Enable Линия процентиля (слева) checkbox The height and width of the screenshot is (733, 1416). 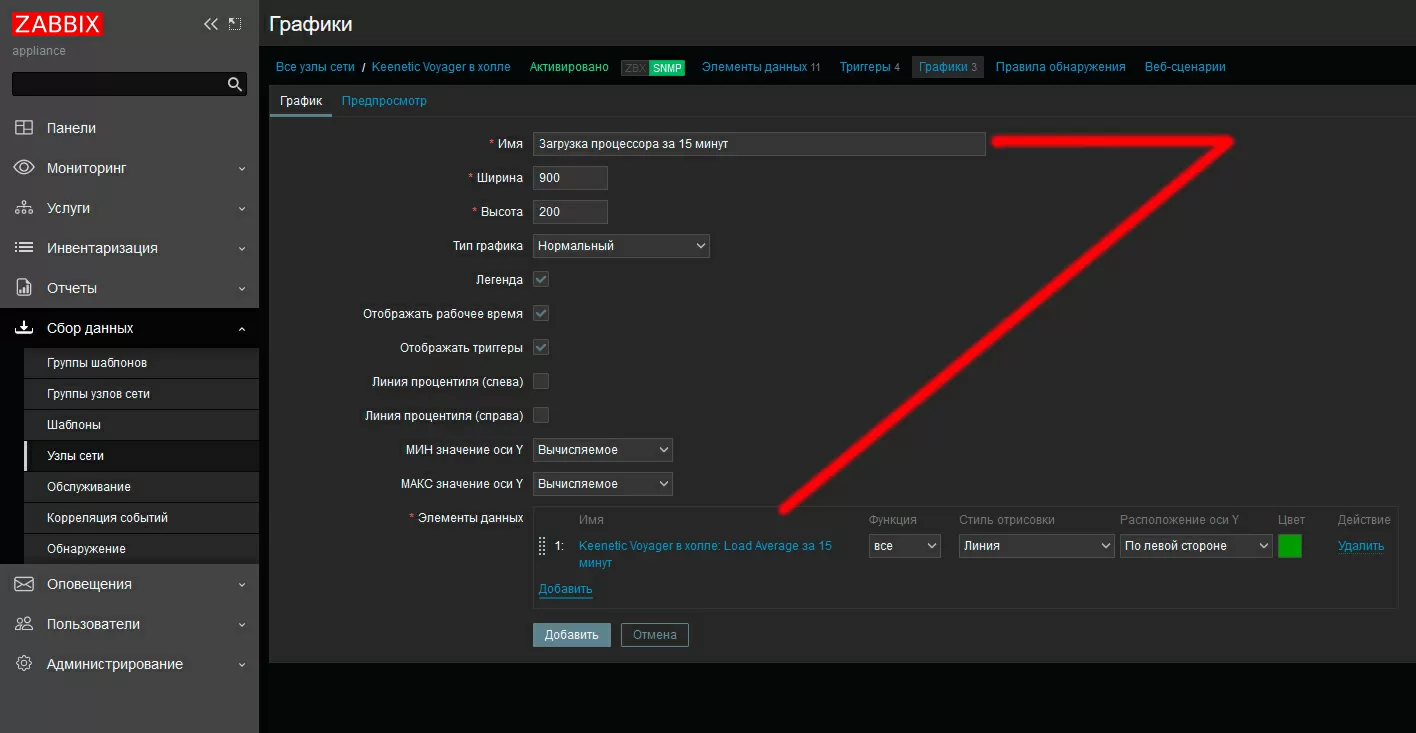click(x=541, y=381)
